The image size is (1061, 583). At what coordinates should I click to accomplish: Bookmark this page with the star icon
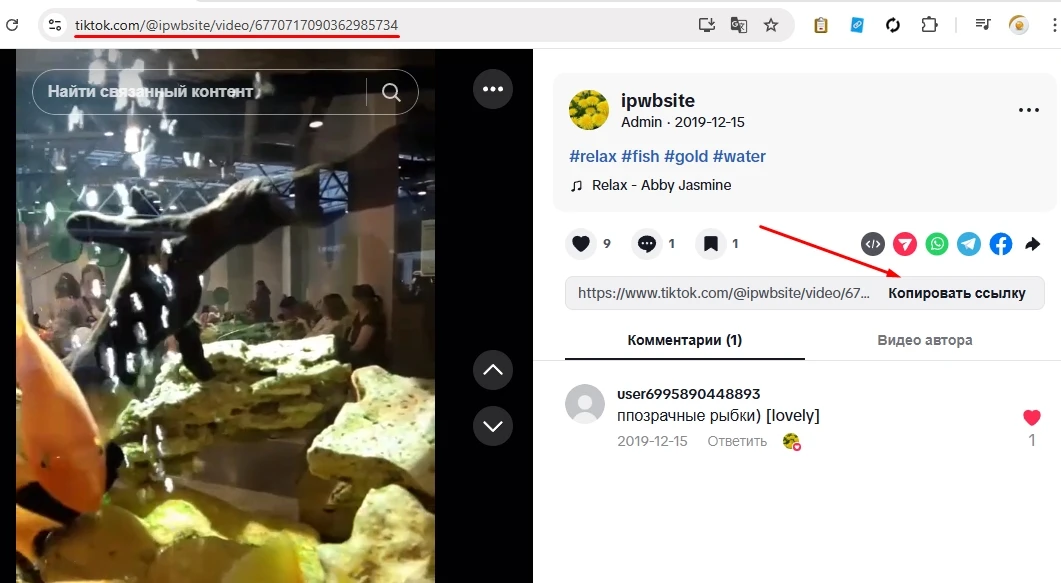pyautogui.click(x=770, y=25)
